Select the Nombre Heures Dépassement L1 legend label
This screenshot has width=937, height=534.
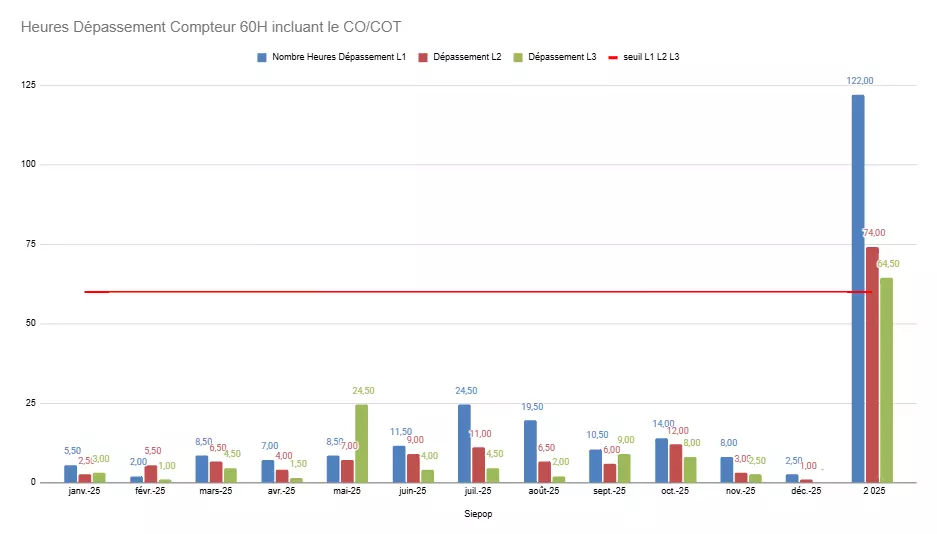pyautogui.click(x=338, y=57)
